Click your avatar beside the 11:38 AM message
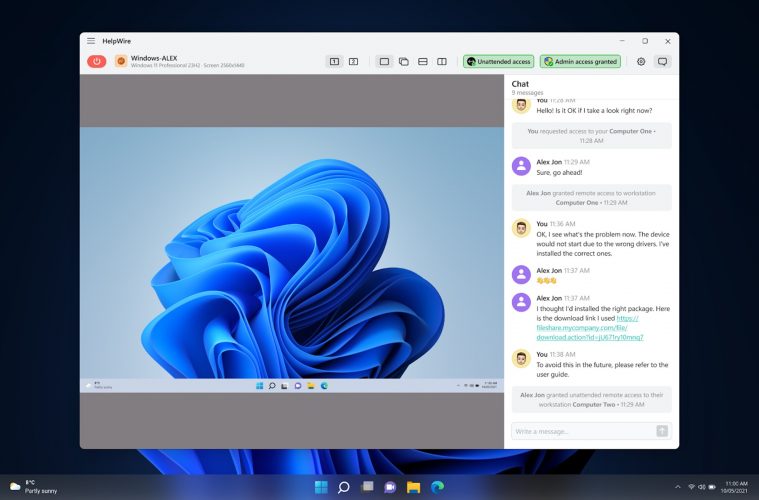 [521, 359]
